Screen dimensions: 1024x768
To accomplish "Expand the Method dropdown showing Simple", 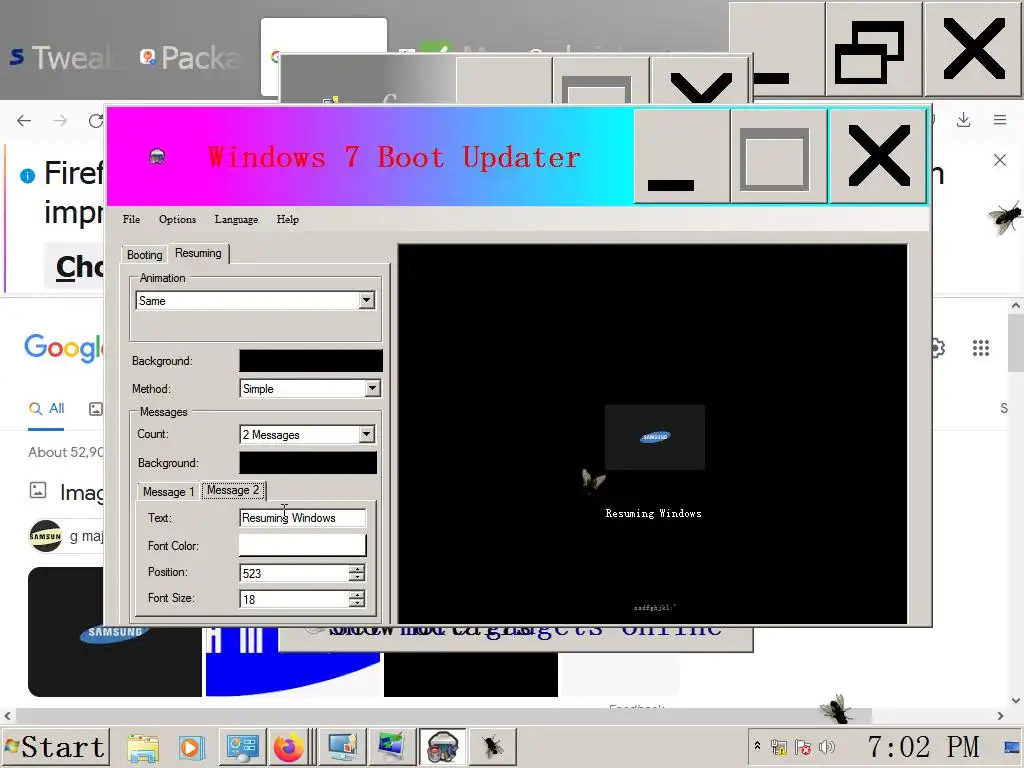I will (372, 389).
